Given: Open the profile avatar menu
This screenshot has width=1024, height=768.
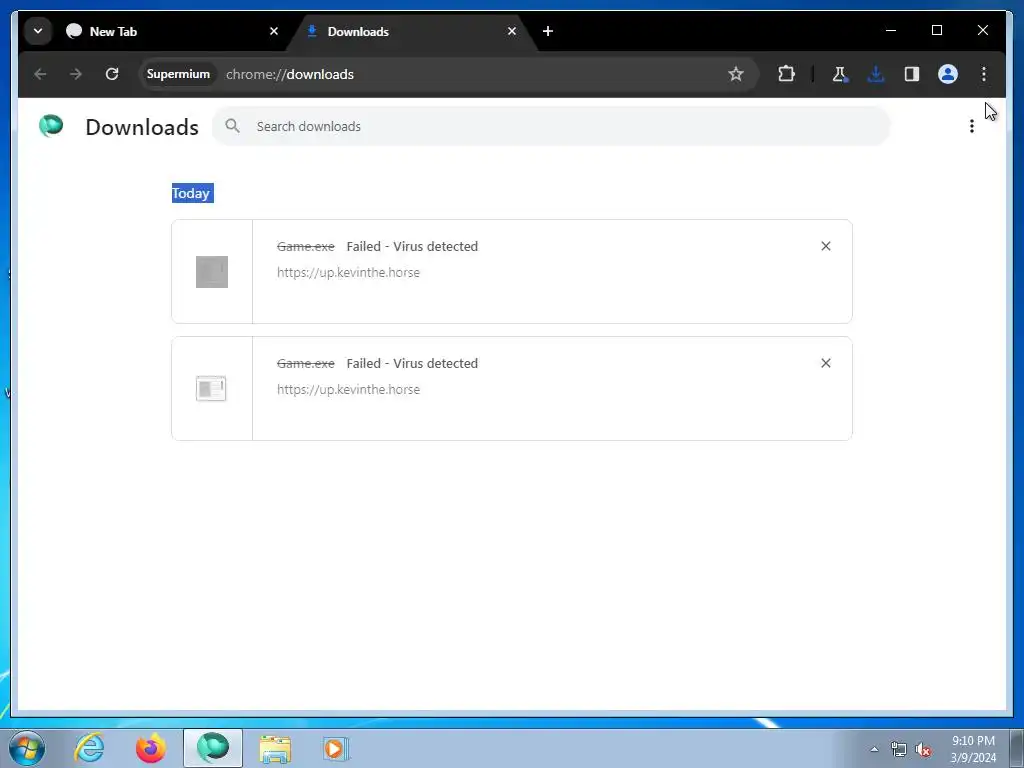Looking at the screenshot, I should pos(948,74).
